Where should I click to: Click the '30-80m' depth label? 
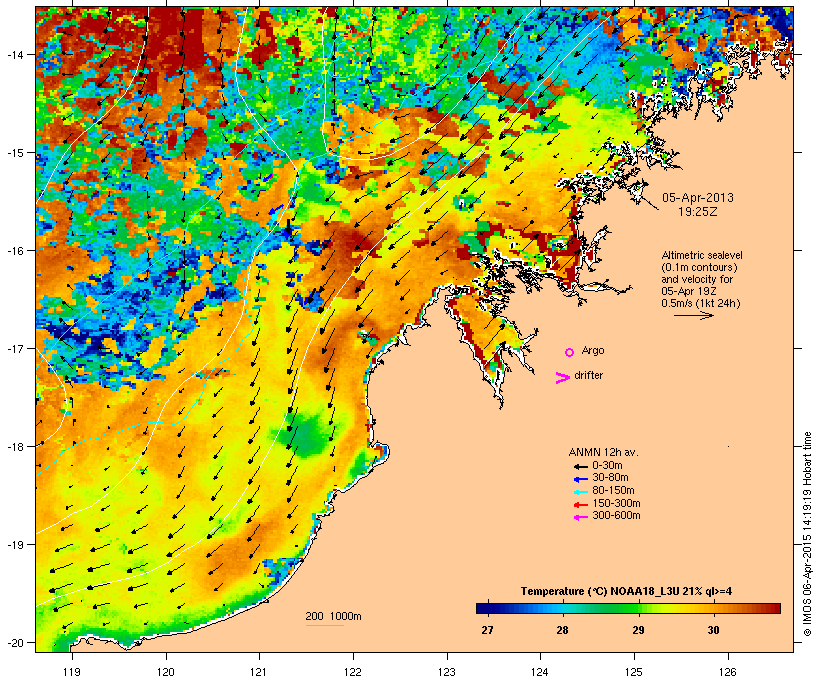tap(610, 478)
